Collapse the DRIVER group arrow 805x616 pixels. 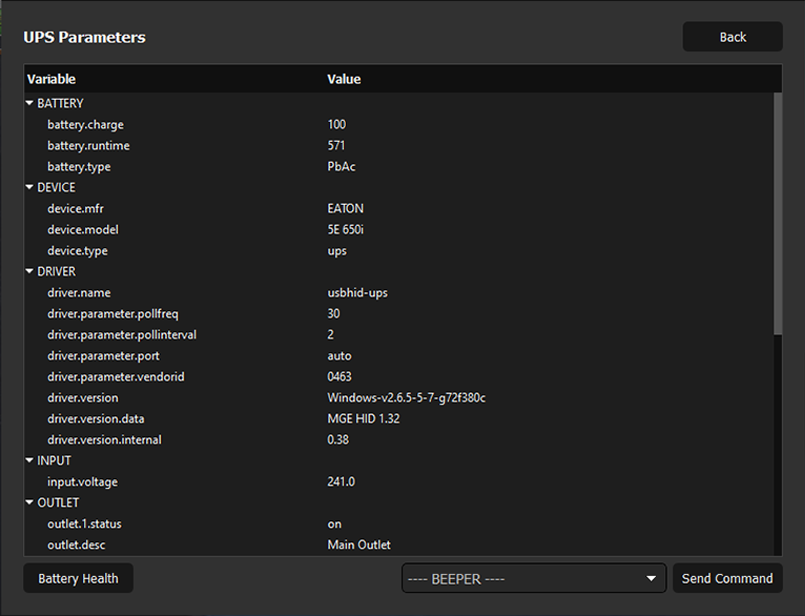30,271
